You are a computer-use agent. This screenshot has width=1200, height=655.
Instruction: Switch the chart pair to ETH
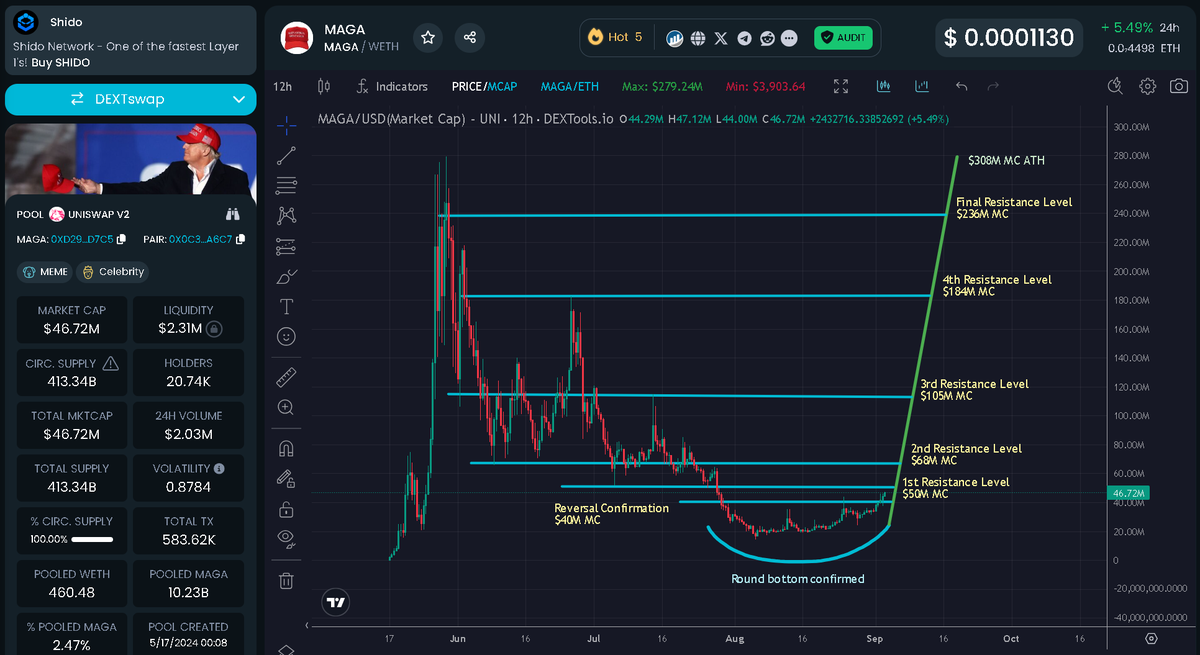(589, 87)
